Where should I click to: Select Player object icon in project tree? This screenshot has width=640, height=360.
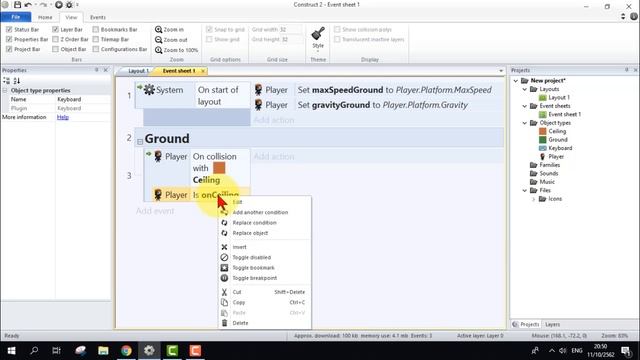542,156
